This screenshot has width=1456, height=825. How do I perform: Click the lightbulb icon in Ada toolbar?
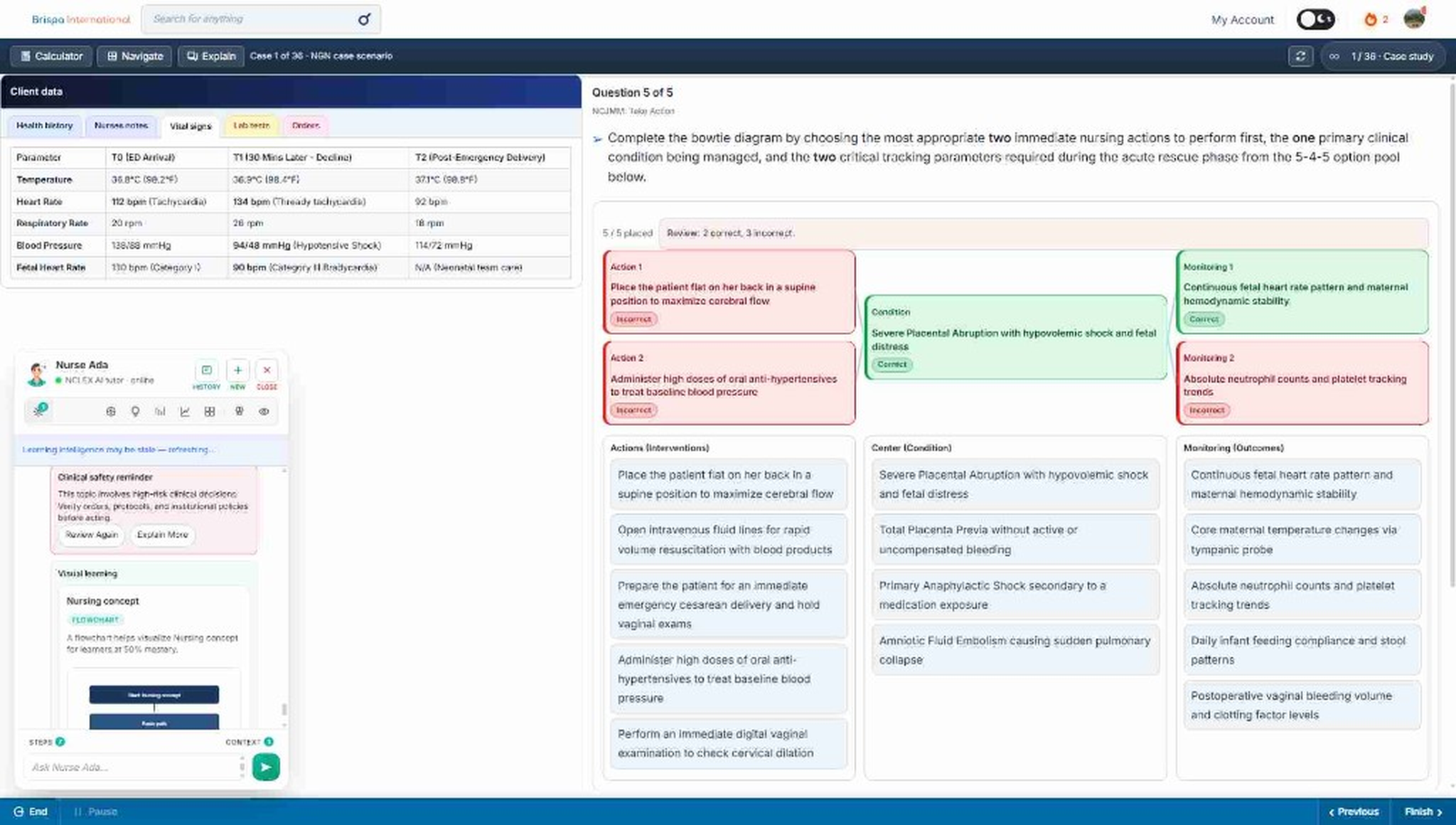(135, 411)
